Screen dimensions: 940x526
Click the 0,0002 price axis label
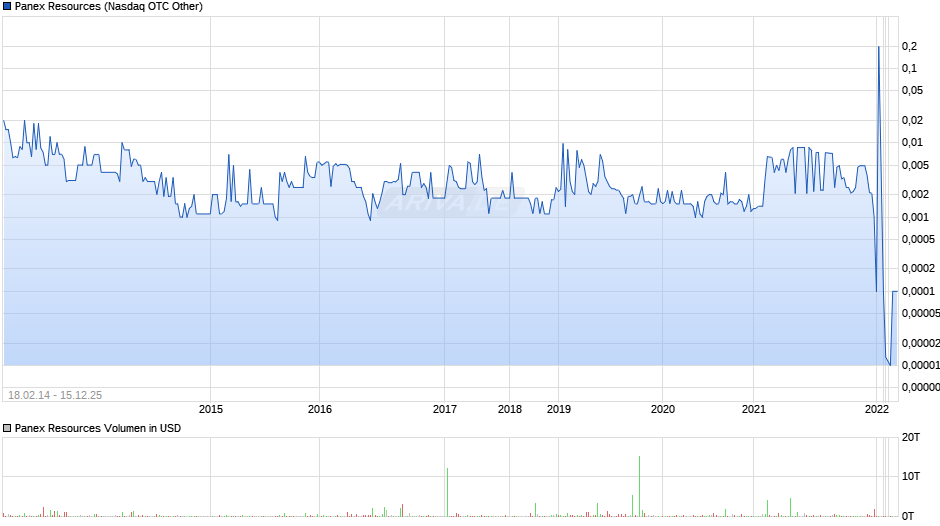[918, 268]
